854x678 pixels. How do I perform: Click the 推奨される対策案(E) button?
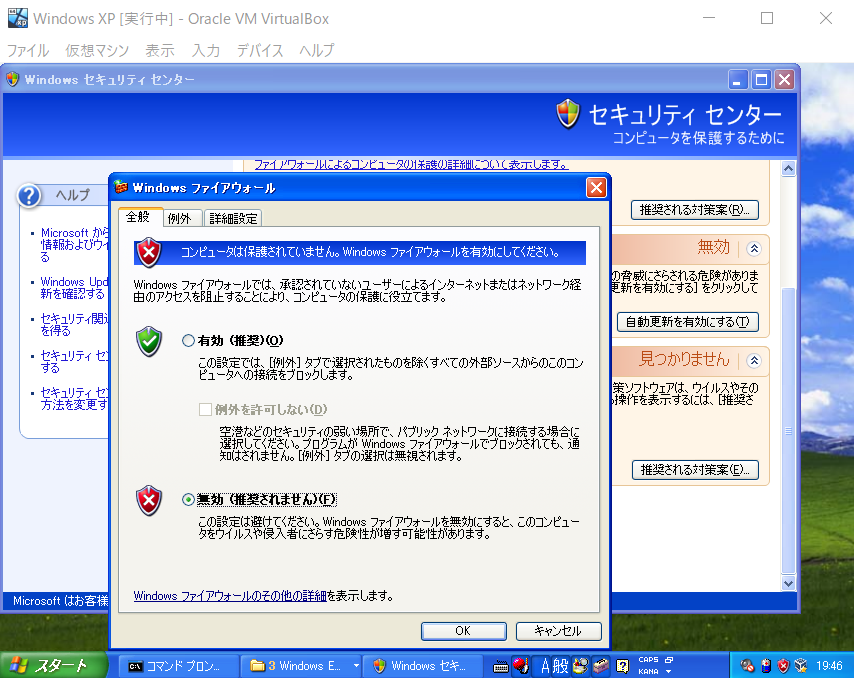[696, 470]
